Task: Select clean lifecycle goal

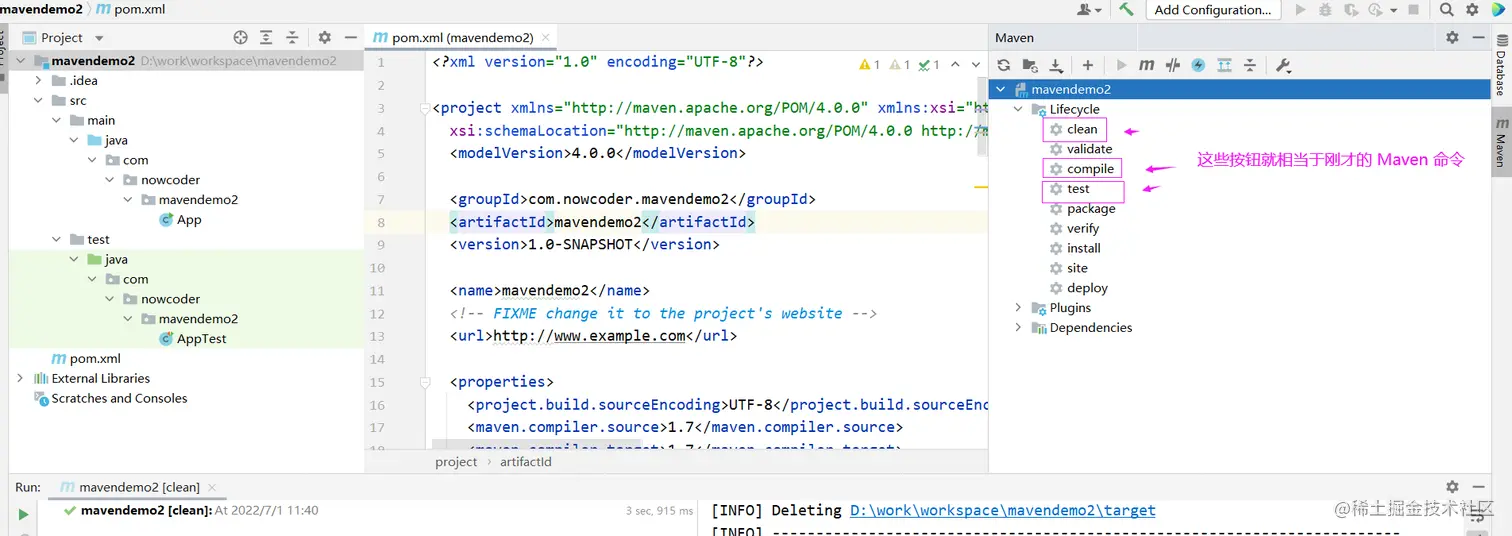Action: click(1073, 129)
